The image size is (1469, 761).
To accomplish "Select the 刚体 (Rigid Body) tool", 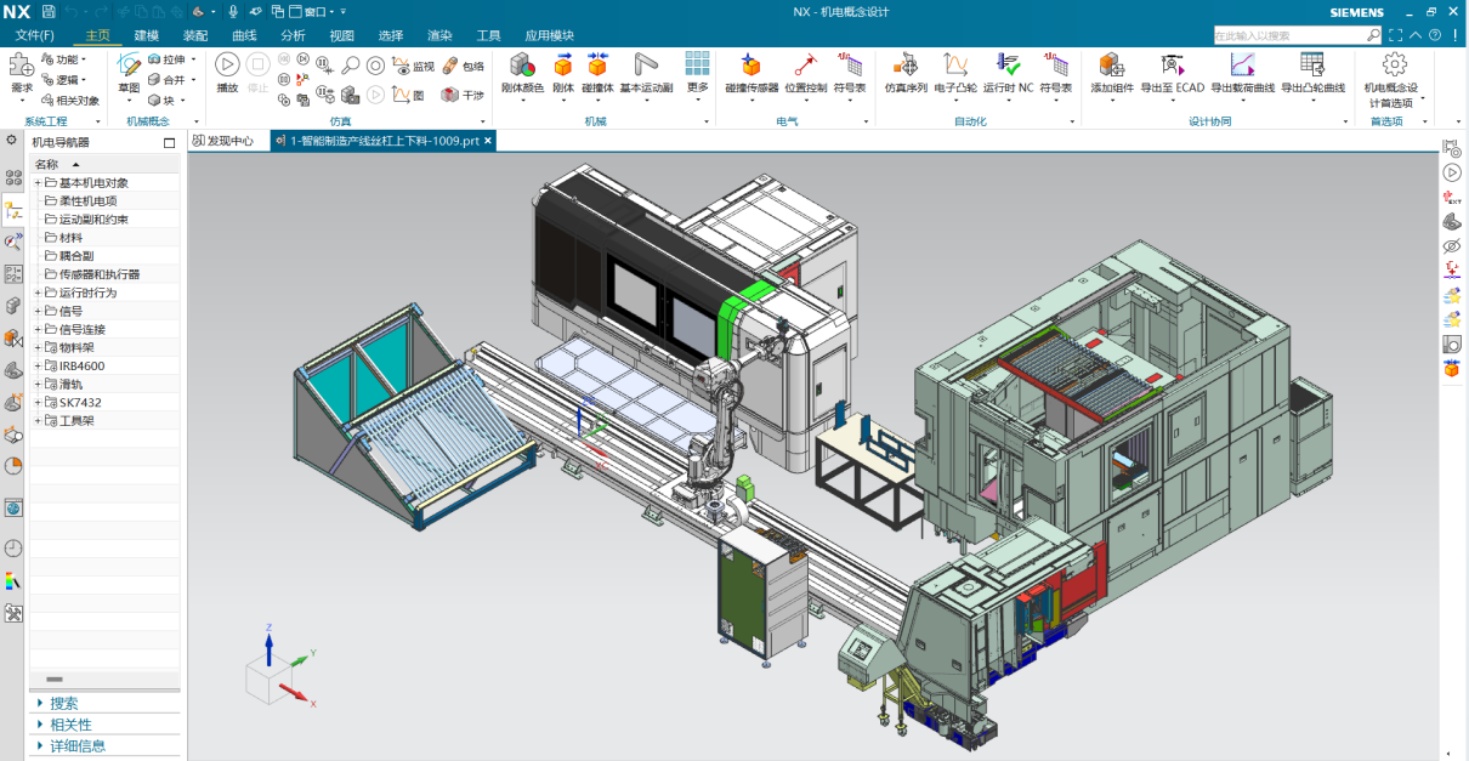I will (563, 66).
